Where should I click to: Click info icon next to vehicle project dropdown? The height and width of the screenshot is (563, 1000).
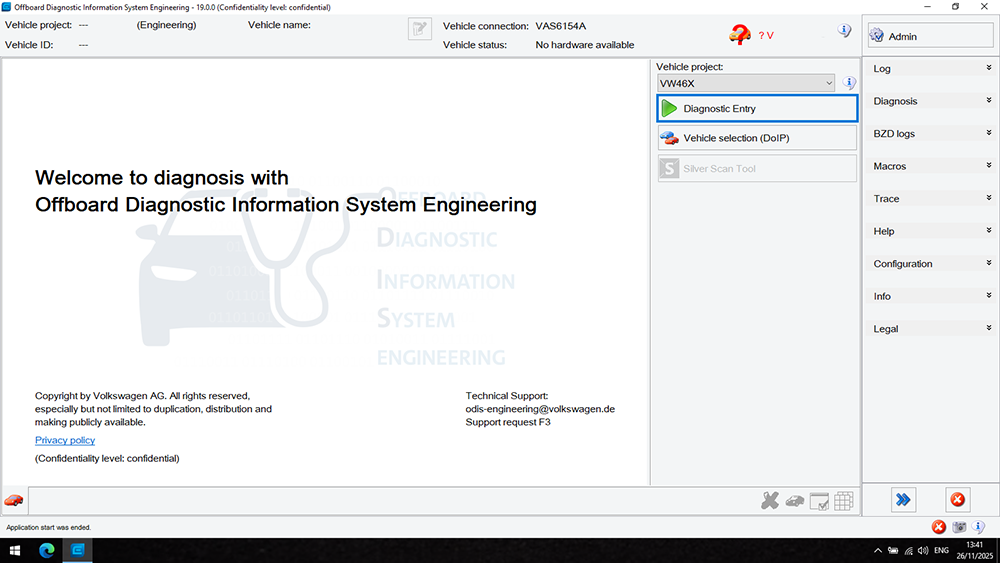(849, 83)
